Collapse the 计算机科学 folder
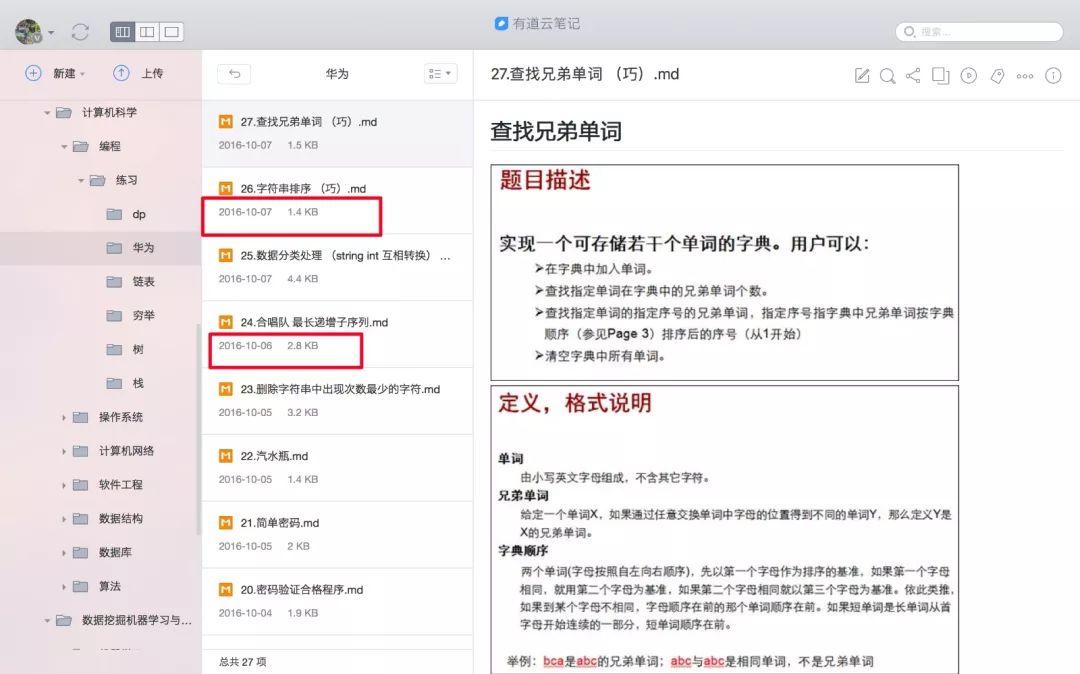1080x674 pixels. coord(47,113)
